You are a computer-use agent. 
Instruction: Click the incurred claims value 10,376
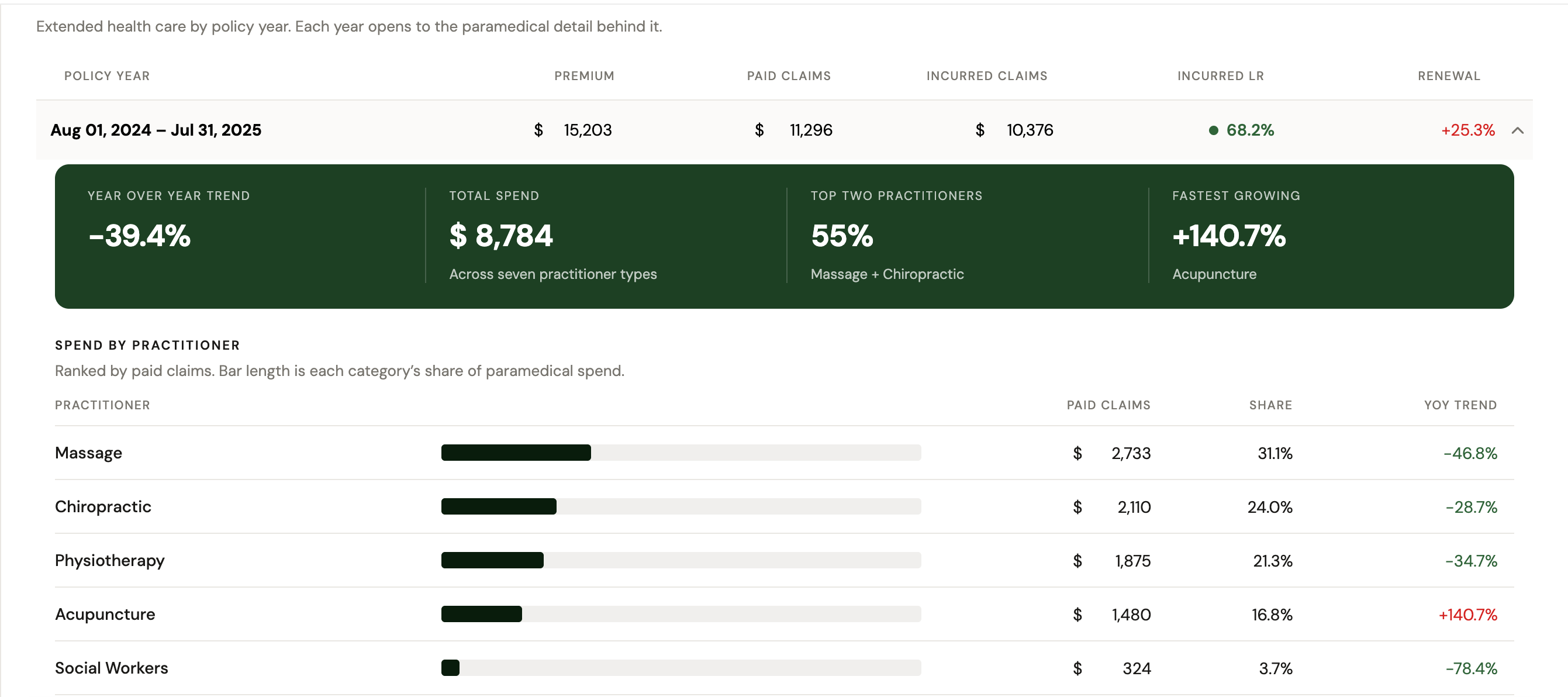[1030, 130]
